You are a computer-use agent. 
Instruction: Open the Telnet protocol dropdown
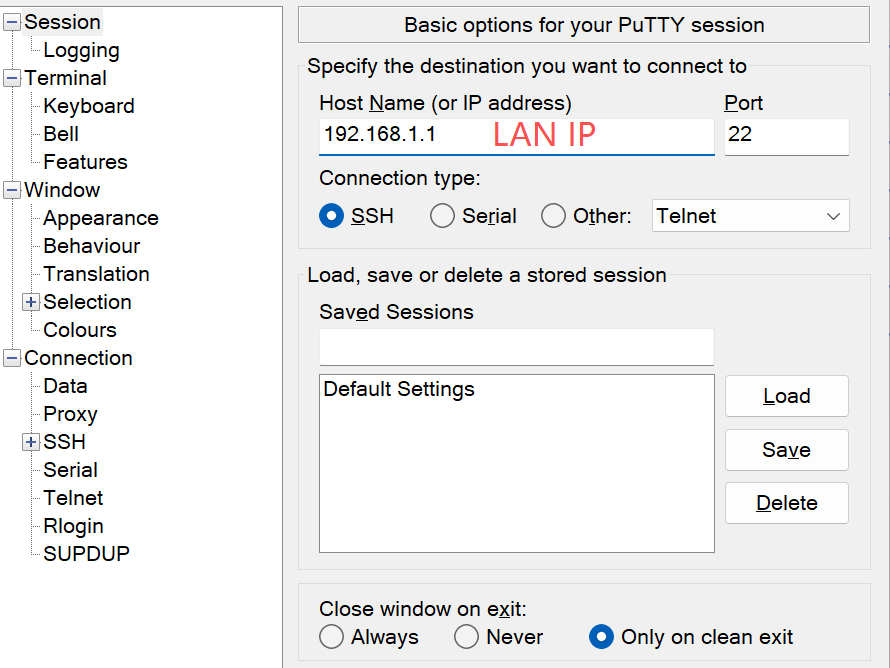click(750, 216)
